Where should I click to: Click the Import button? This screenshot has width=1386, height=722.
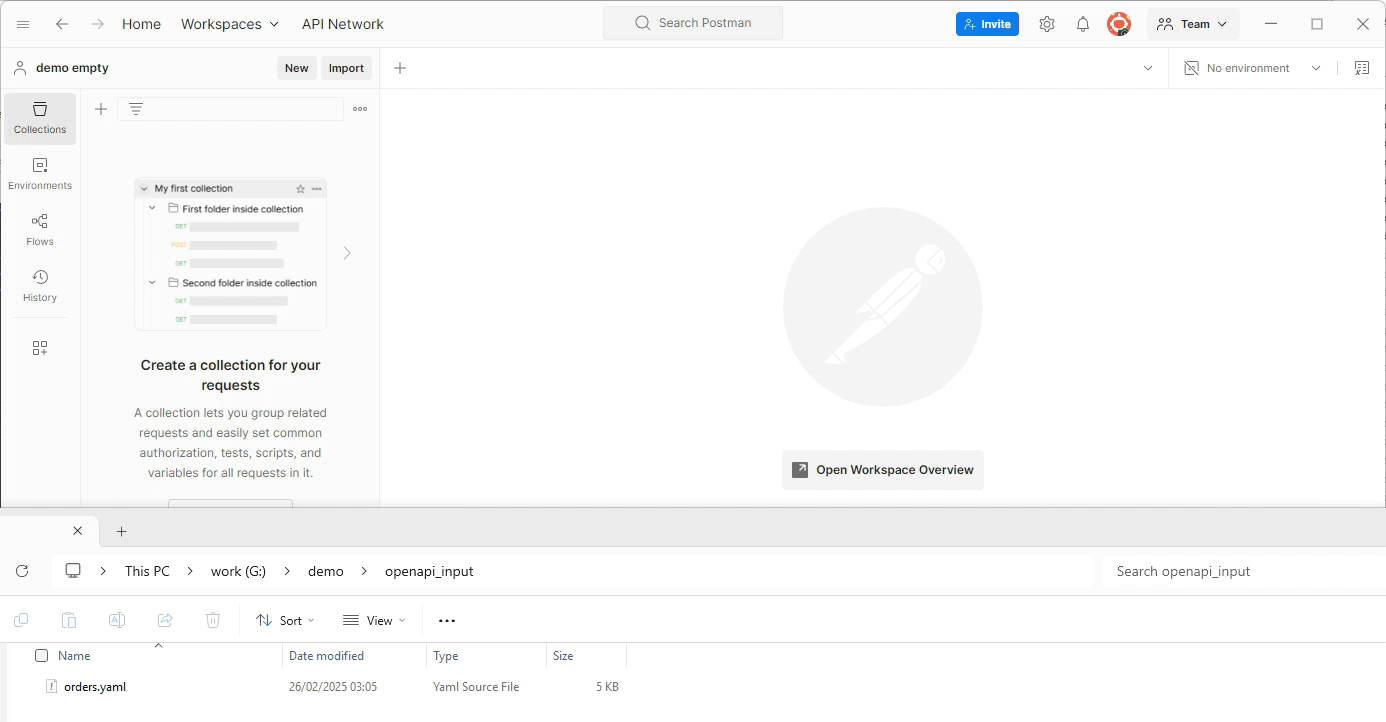pyautogui.click(x=346, y=68)
